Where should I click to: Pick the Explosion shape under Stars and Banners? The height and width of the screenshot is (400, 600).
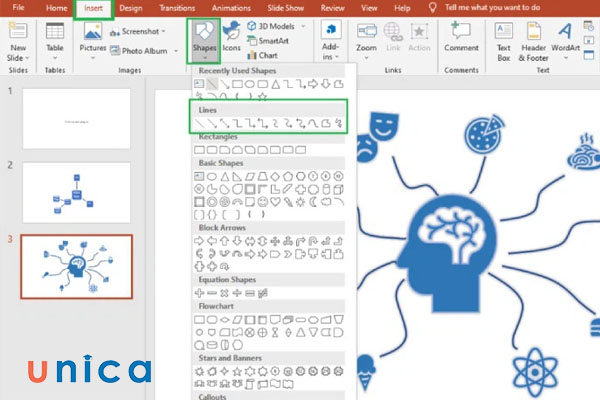[199, 371]
